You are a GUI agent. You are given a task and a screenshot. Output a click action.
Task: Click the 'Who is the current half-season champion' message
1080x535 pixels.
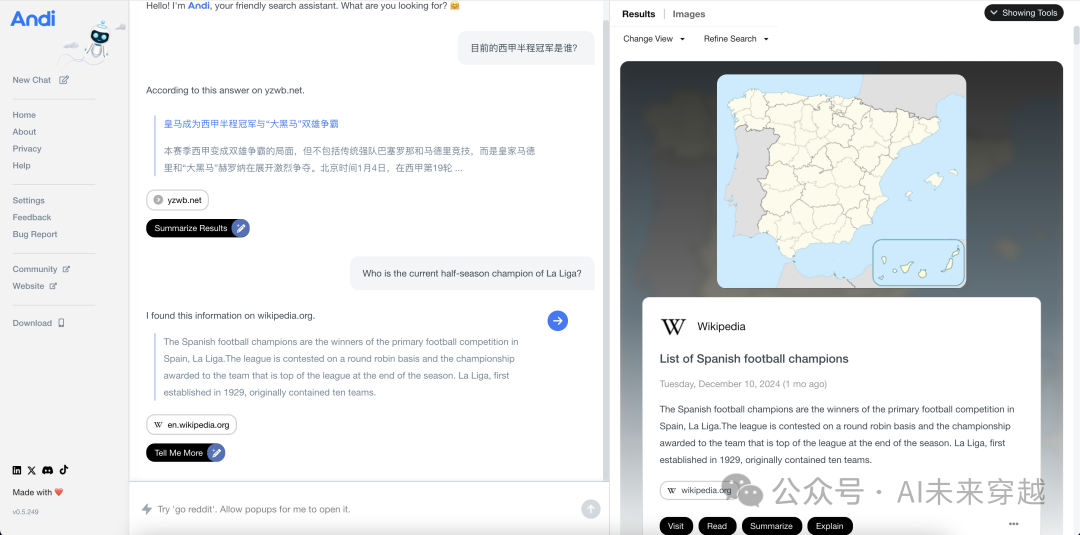pyautogui.click(x=472, y=273)
